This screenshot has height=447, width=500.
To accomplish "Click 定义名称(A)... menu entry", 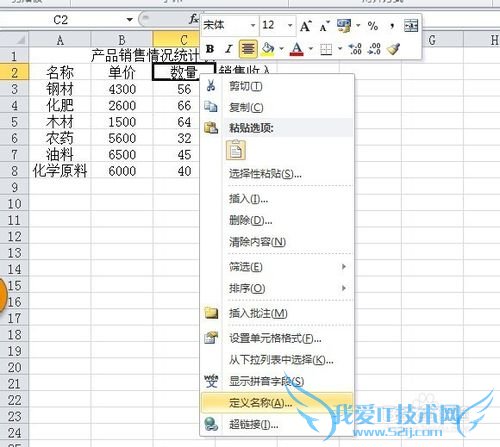I will [277, 403].
